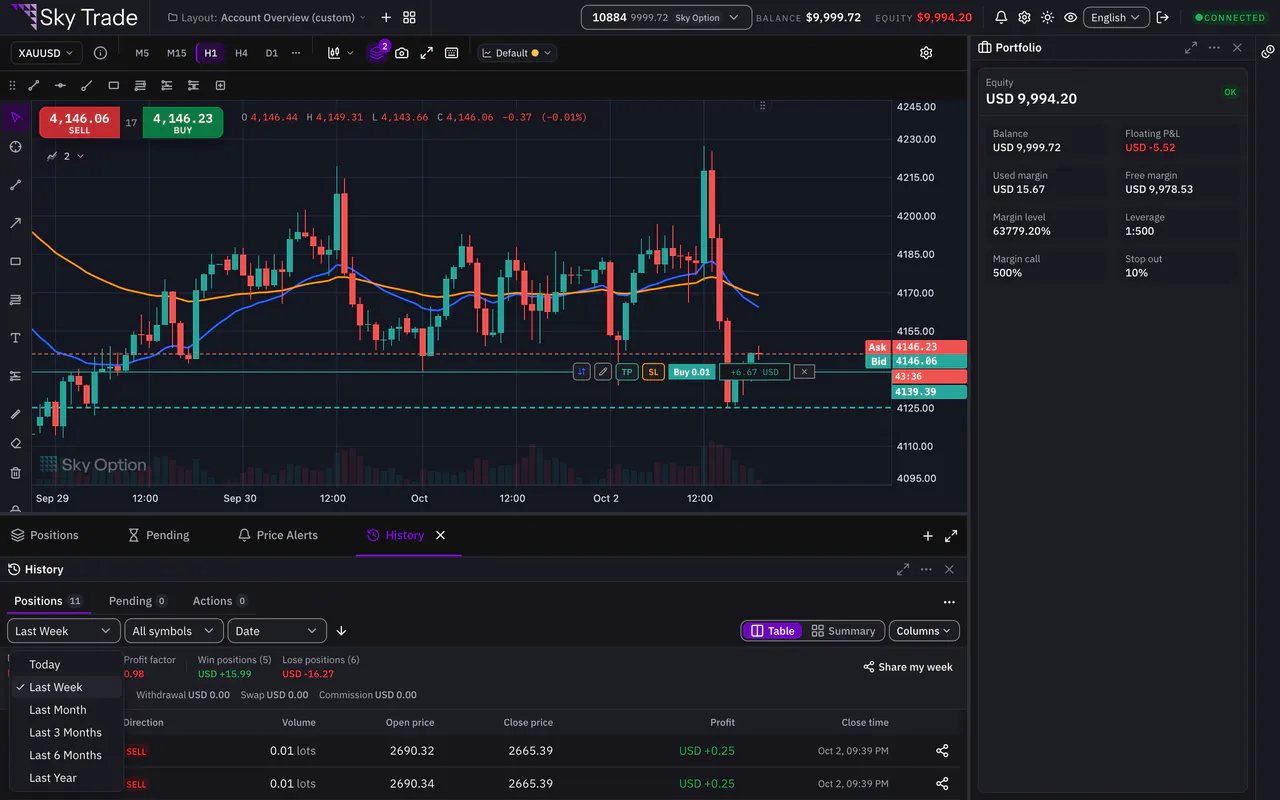Select the rectangle shape in the drawing toolbar
The height and width of the screenshot is (800, 1280).
113,86
